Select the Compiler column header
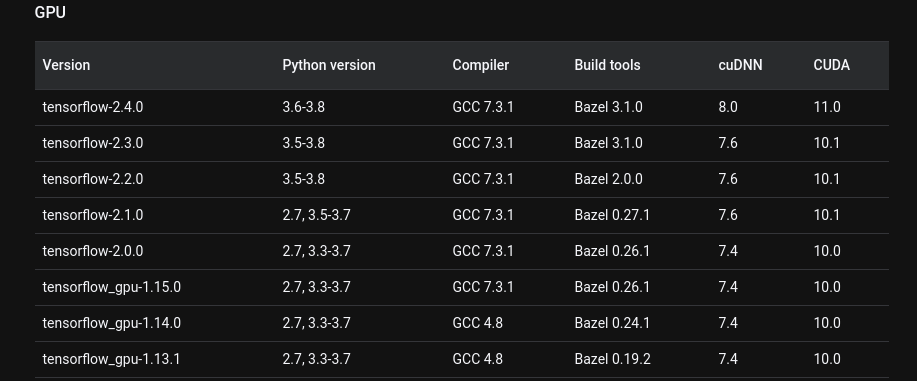The image size is (917, 381). coord(481,65)
